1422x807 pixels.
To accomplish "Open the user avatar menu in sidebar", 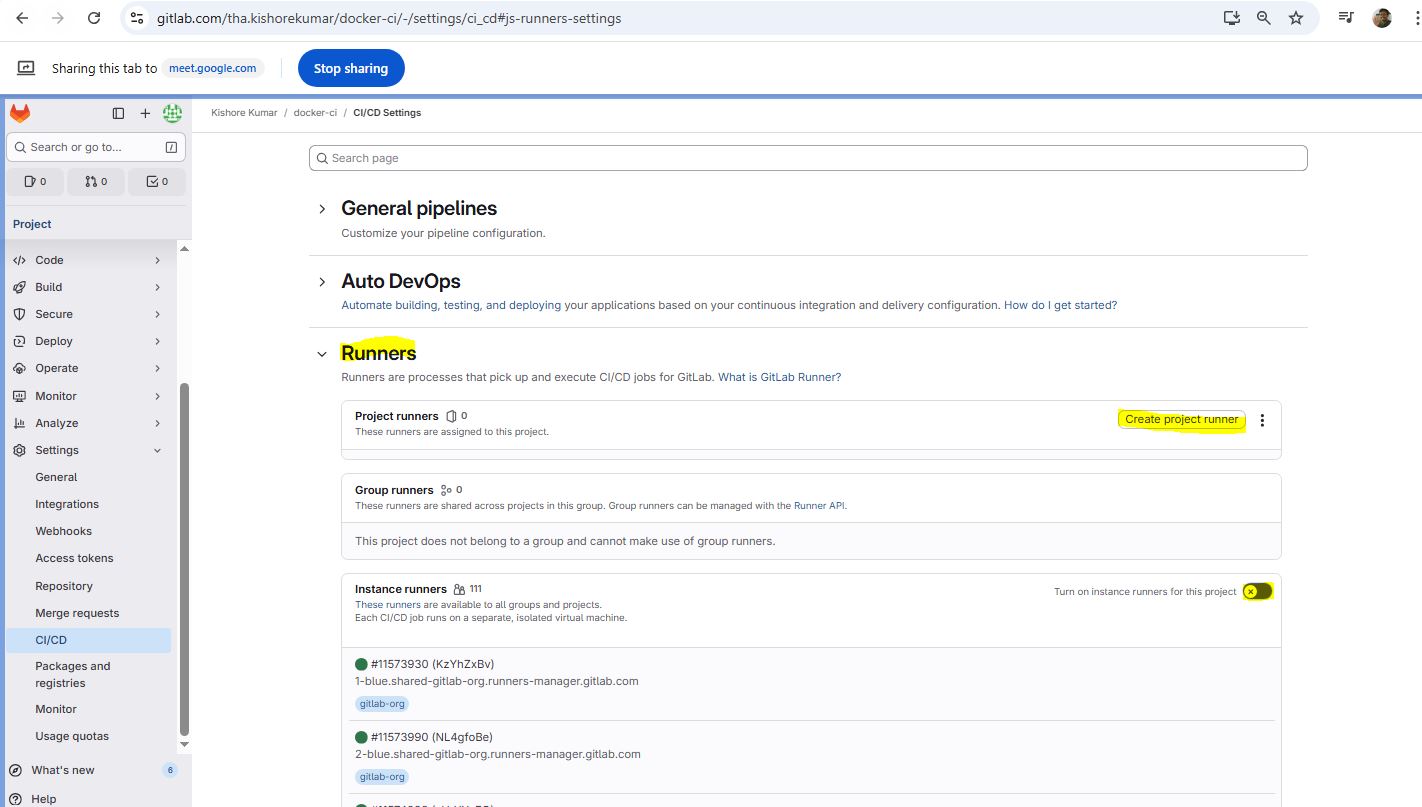I will tap(172, 113).
